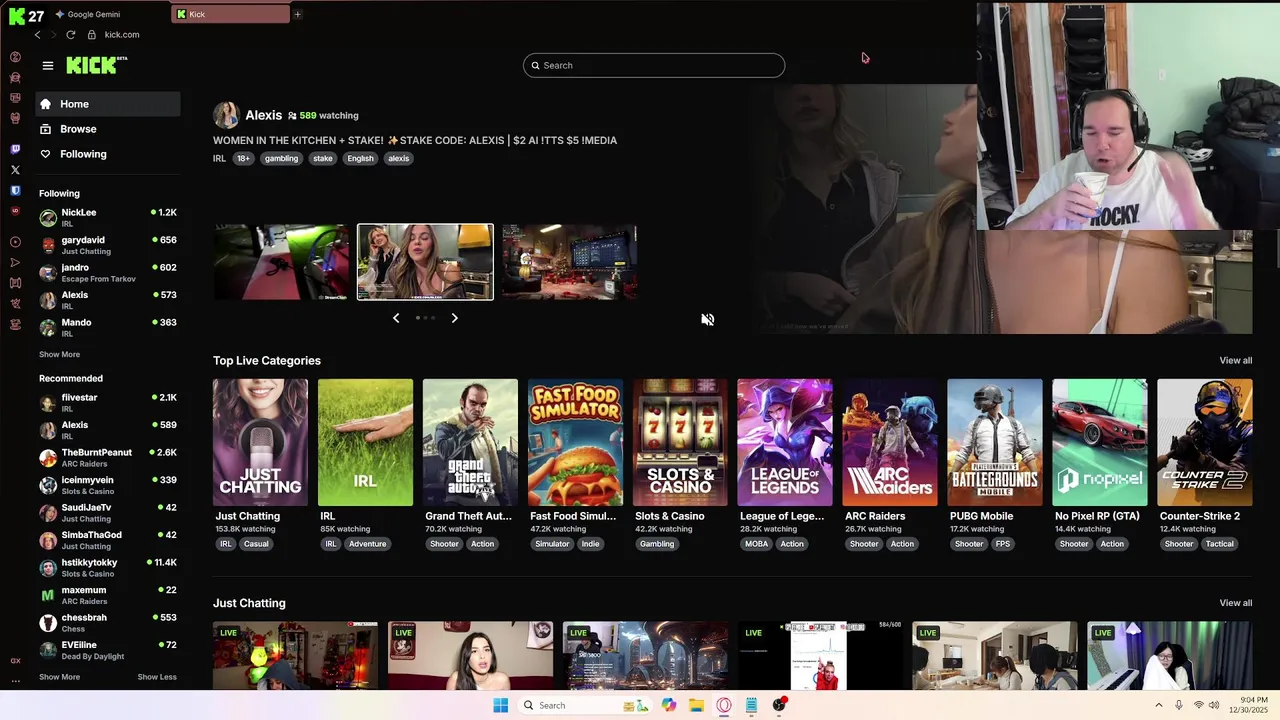
Task: Open Mando in Following list
Action: 108,328
